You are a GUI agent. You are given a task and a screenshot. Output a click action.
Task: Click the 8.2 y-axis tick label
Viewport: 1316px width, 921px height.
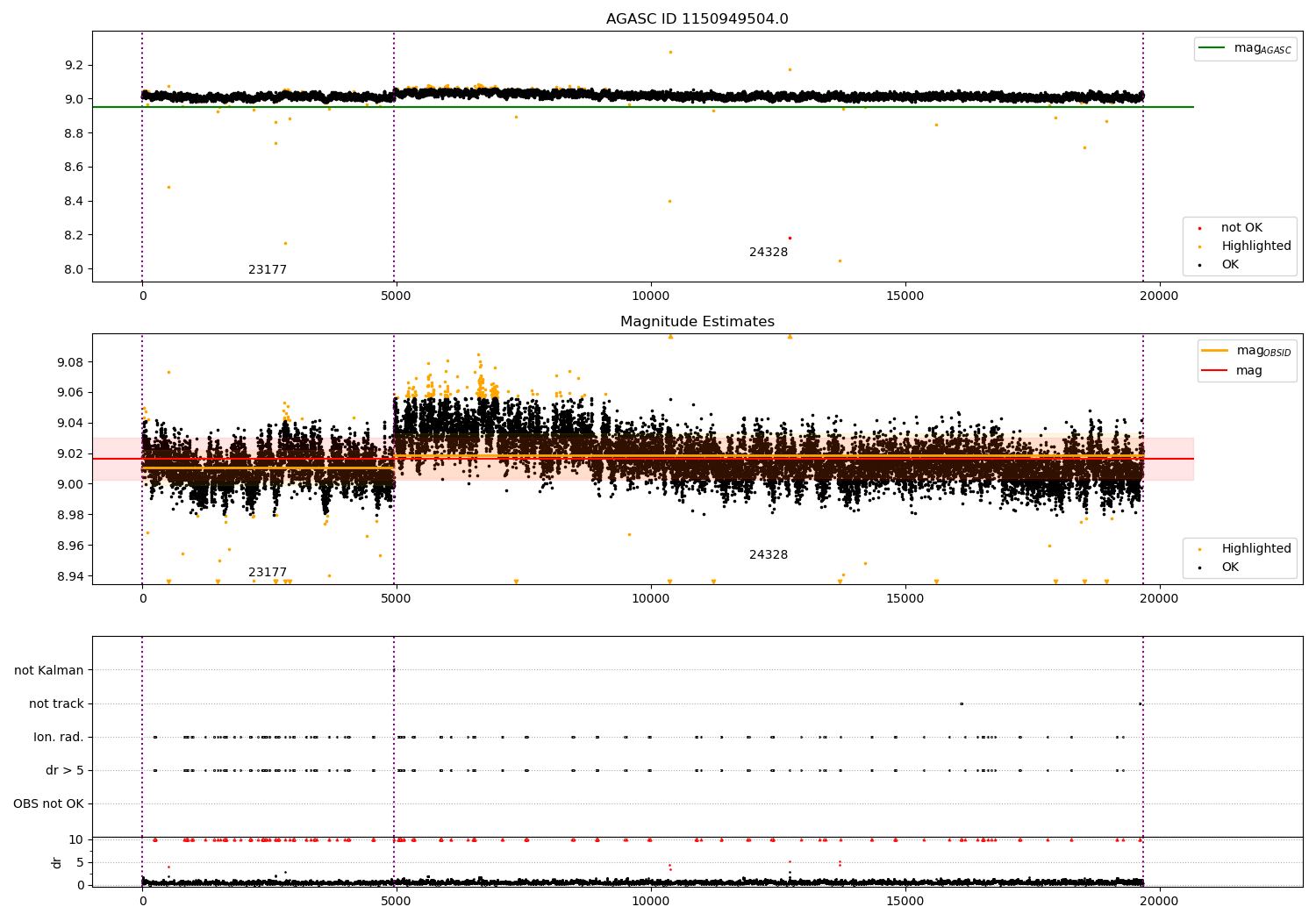pyautogui.click(x=75, y=235)
